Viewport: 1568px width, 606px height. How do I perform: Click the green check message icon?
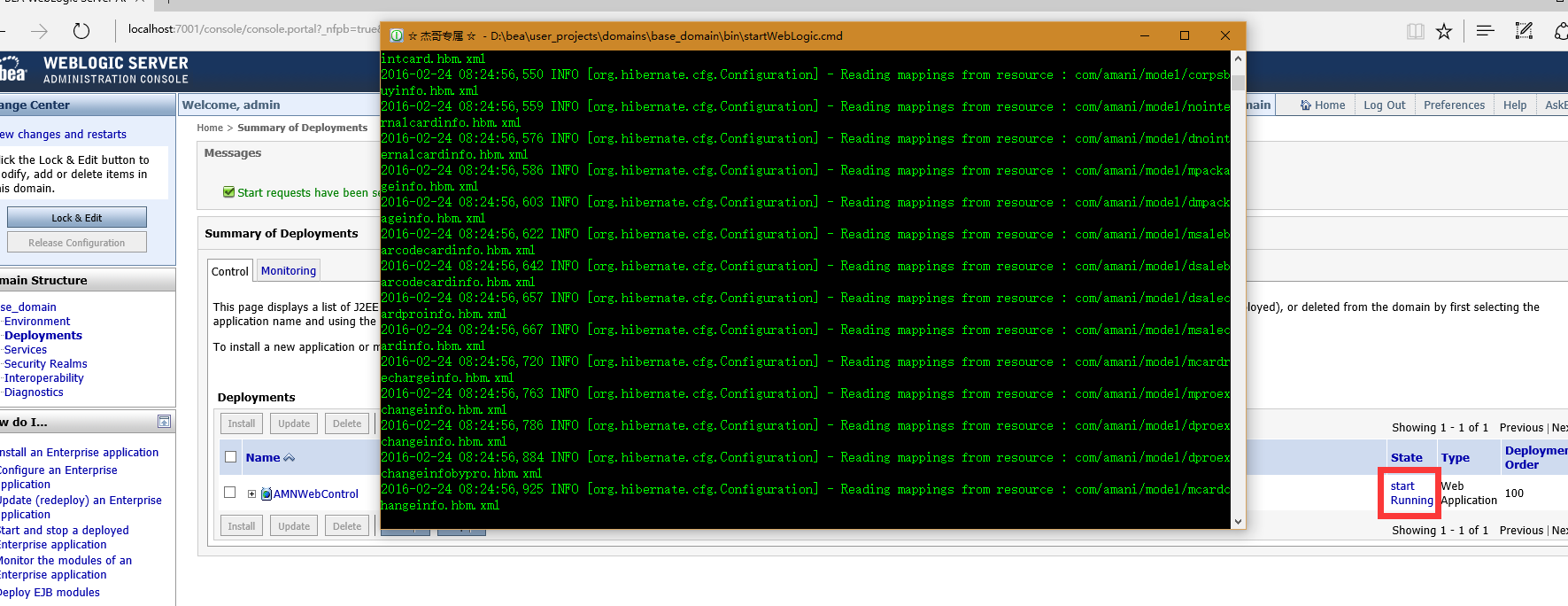tap(229, 192)
